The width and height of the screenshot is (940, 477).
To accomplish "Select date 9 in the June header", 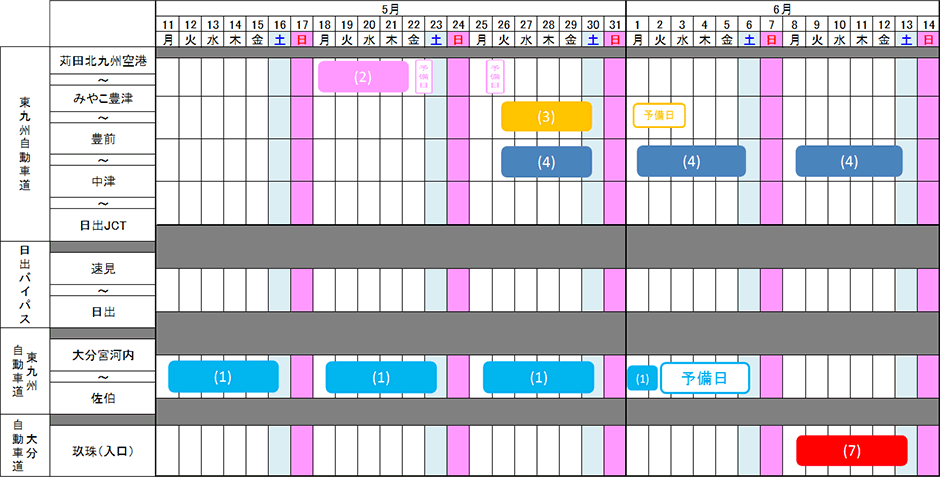I will pos(817,25).
